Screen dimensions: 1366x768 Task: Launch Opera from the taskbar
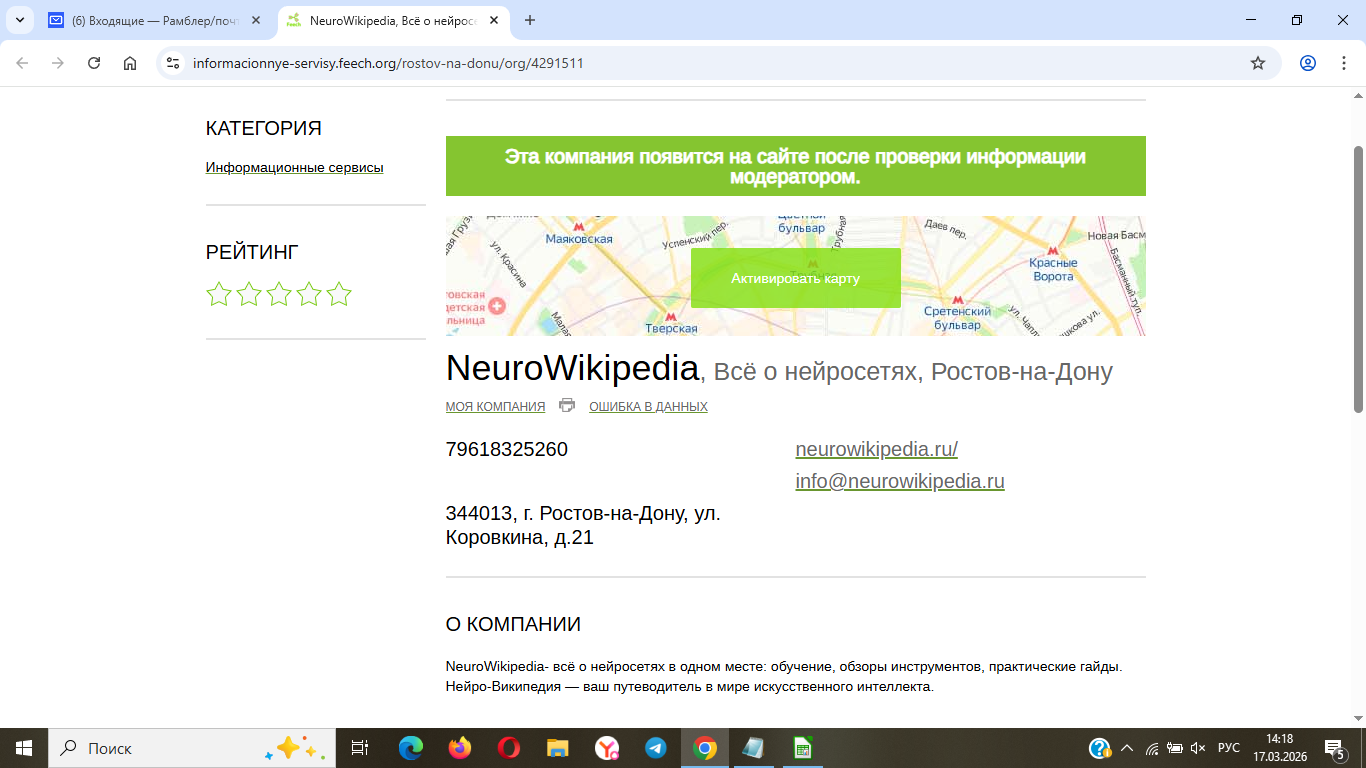pos(509,748)
